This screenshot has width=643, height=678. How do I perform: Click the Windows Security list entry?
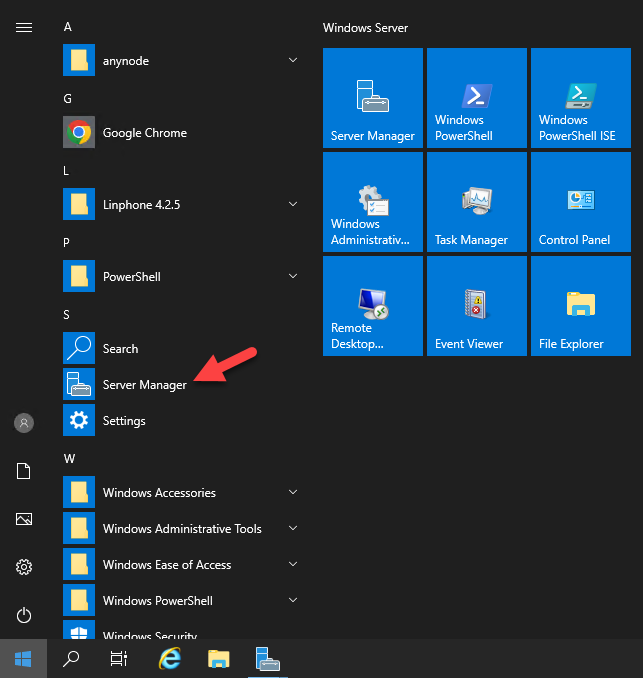[182, 630]
